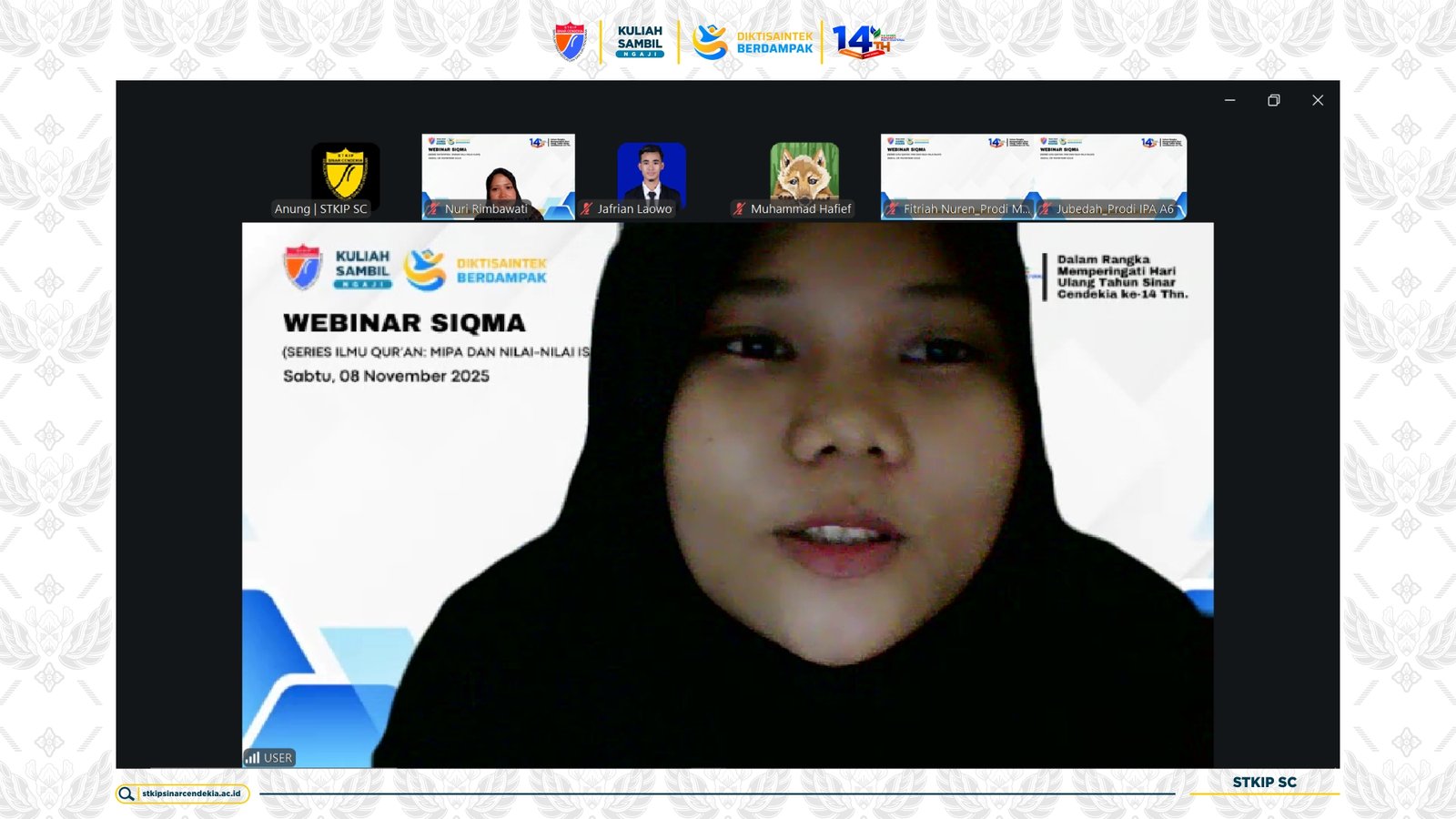Restore down the meeting window
1456x819 pixels.
(1274, 100)
